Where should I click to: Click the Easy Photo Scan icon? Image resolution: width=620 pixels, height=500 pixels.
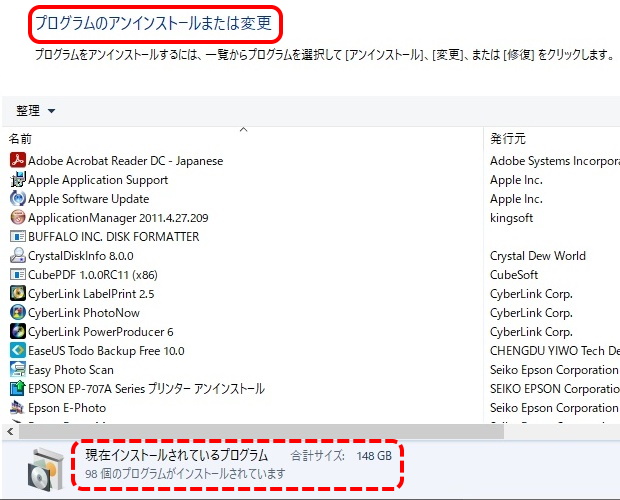click(x=17, y=369)
